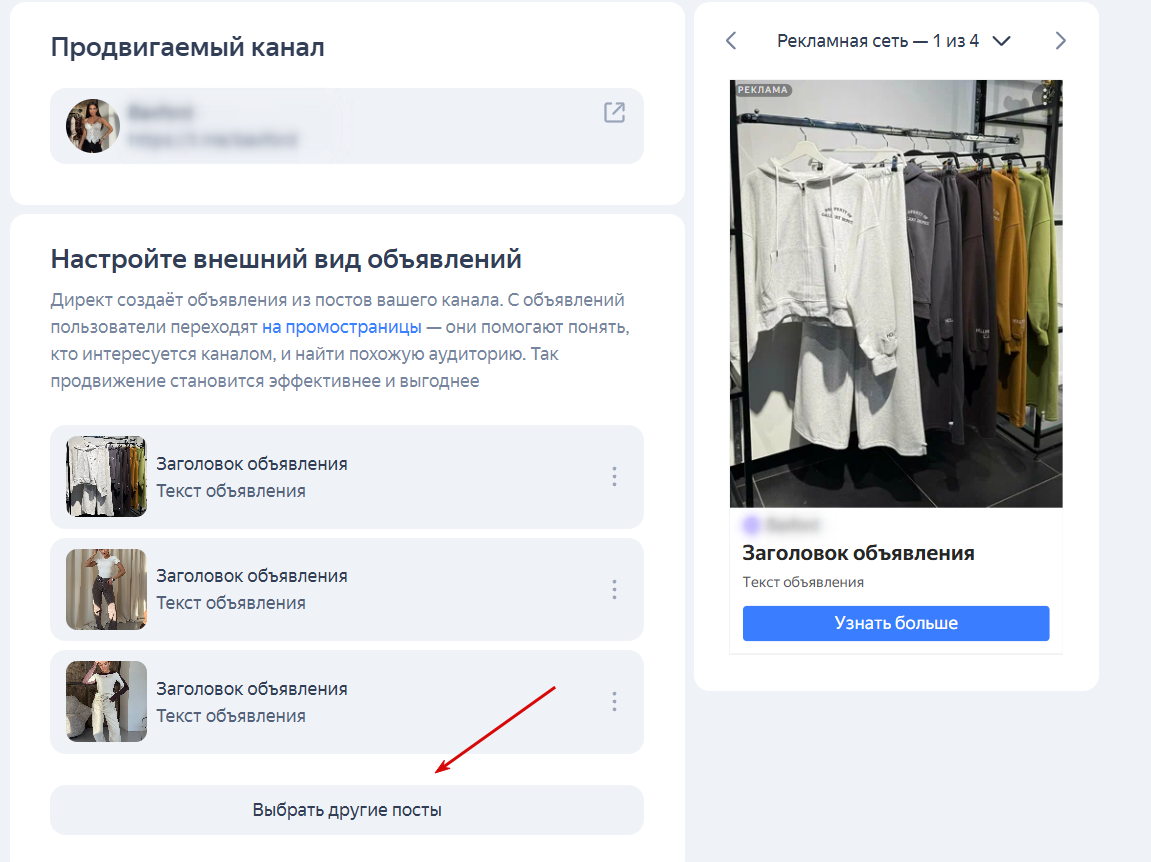Click the chevron next to "1 из 4"

tap(1001, 41)
